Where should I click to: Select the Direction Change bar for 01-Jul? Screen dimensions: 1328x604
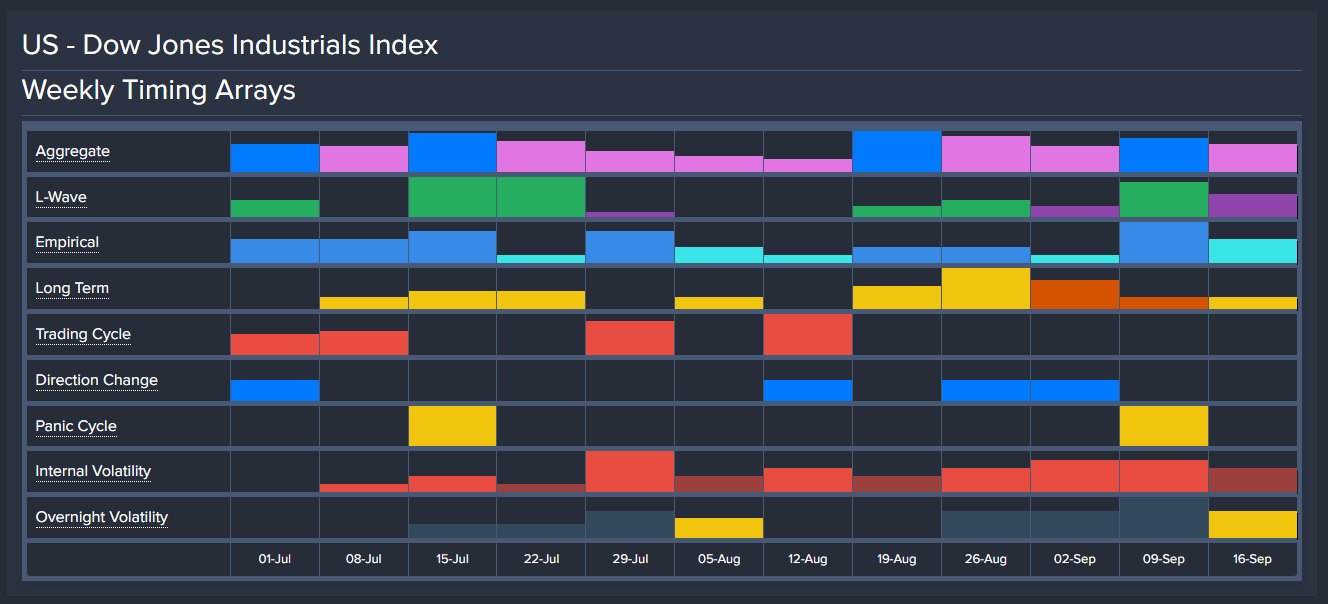275,391
